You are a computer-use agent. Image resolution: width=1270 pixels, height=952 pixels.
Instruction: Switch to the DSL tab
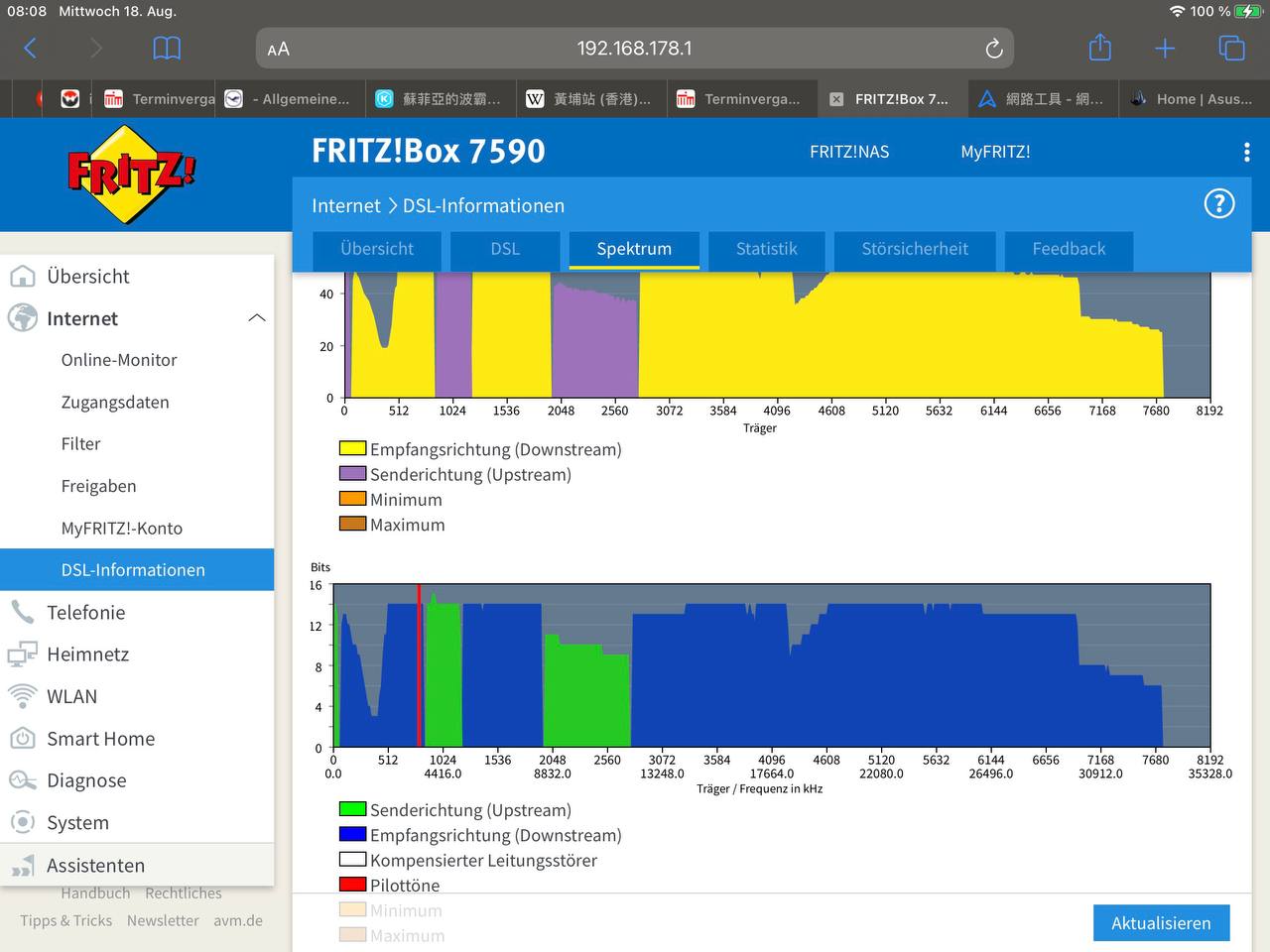[505, 249]
